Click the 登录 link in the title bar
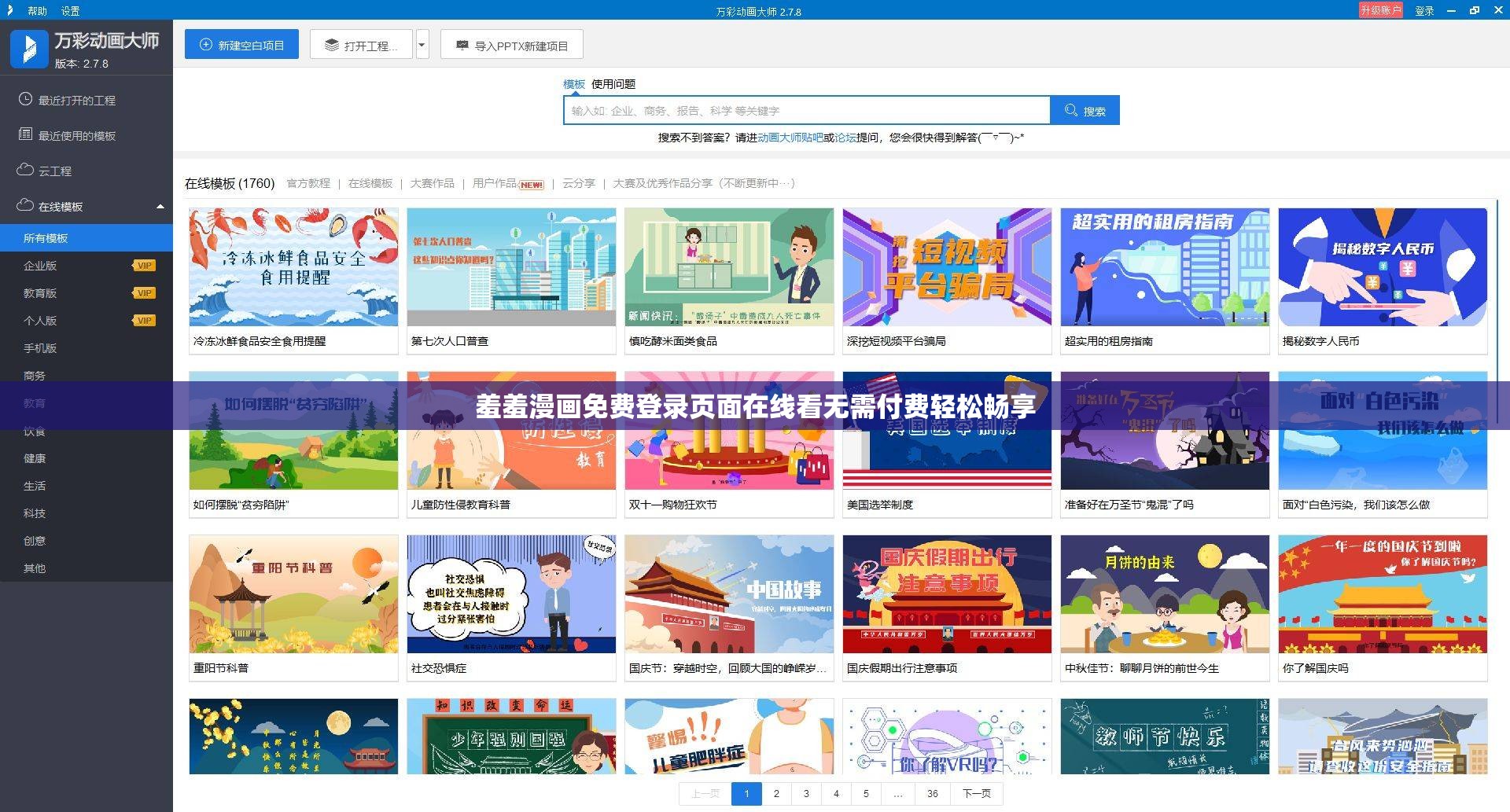The image size is (1510, 812). click(1424, 10)
